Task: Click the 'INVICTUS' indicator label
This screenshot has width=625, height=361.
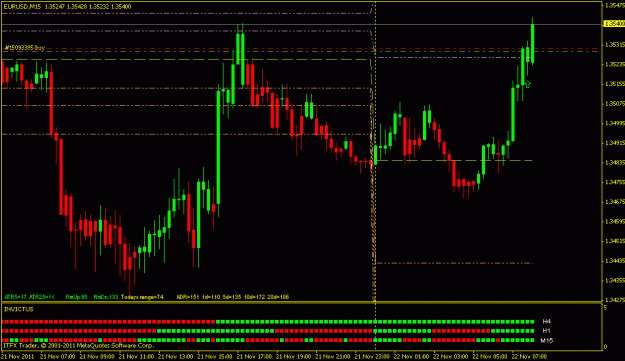Action: point(19,309)
